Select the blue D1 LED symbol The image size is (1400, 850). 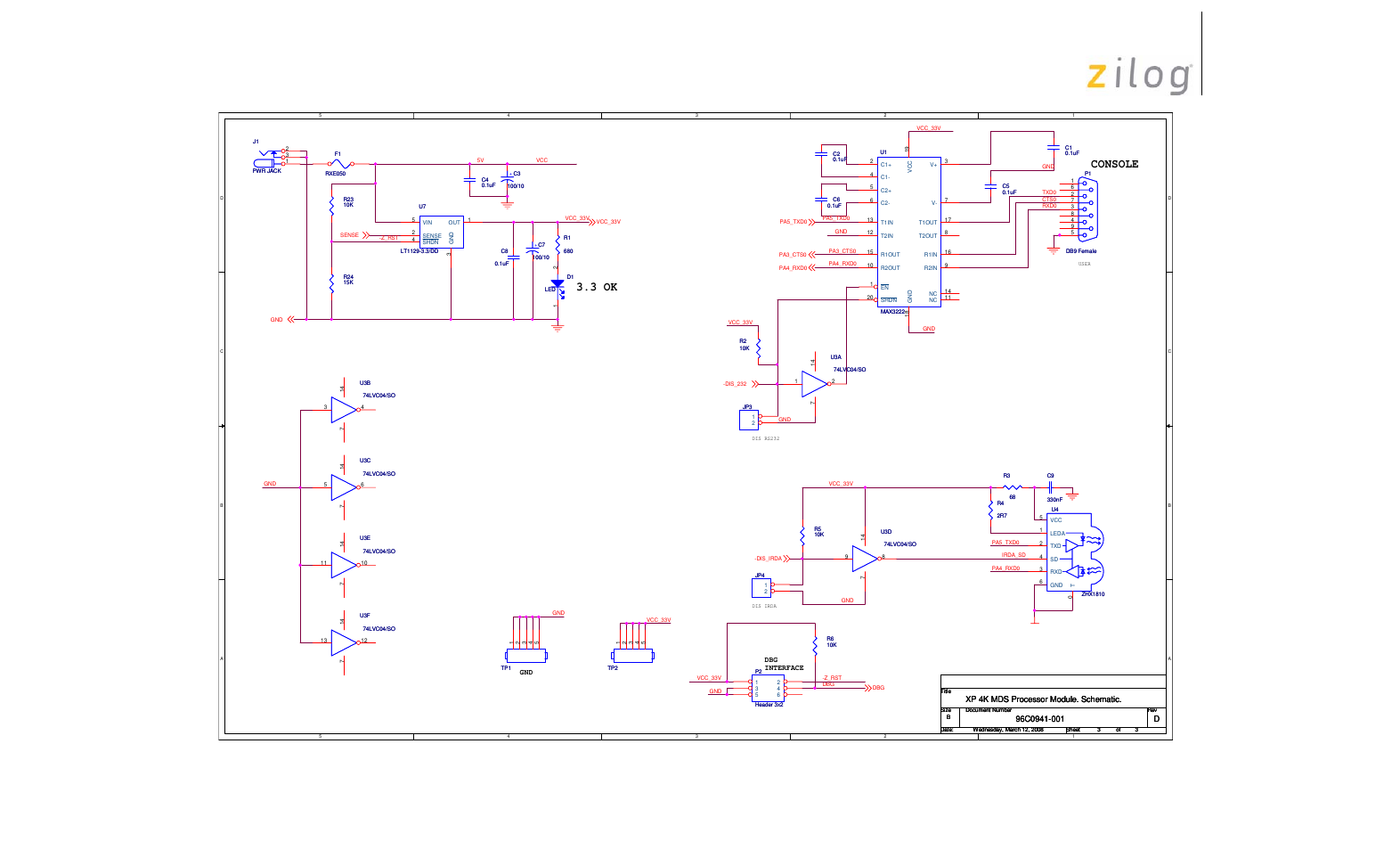tap(558, 286)
